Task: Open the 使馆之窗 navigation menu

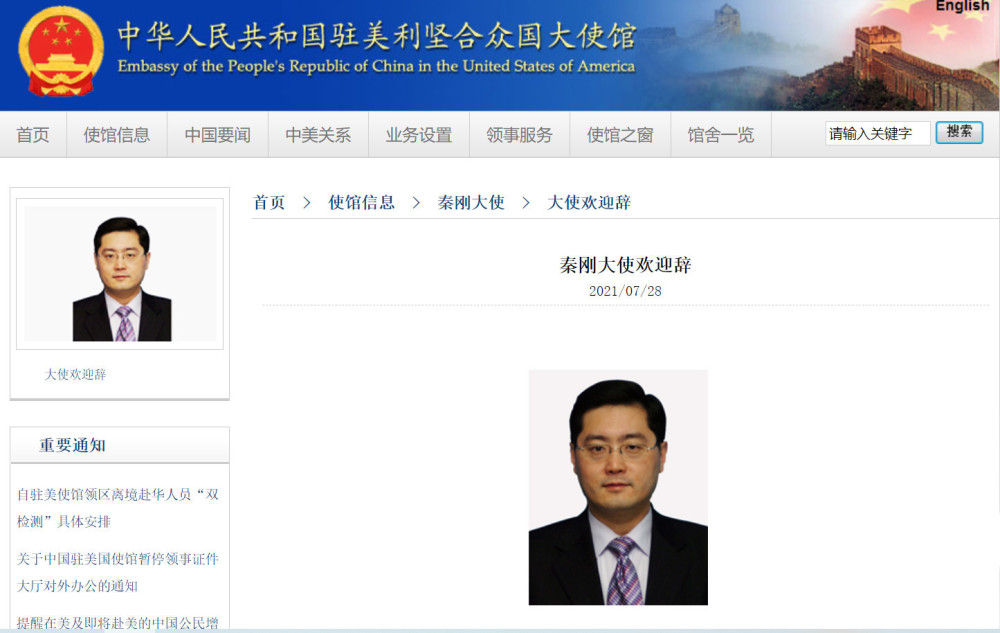Action: tap(619, 134)
